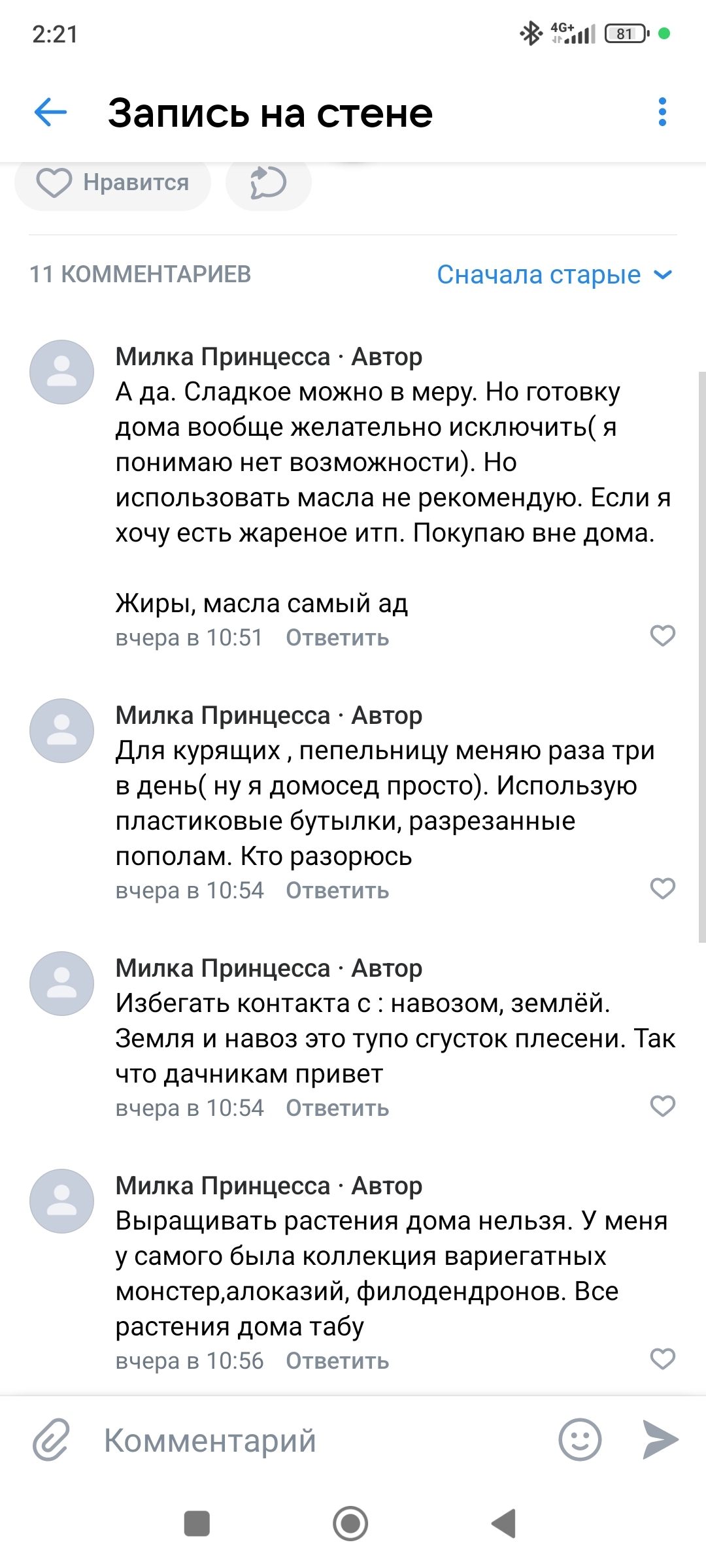Like the comment about house plants

click(662, 1359)
